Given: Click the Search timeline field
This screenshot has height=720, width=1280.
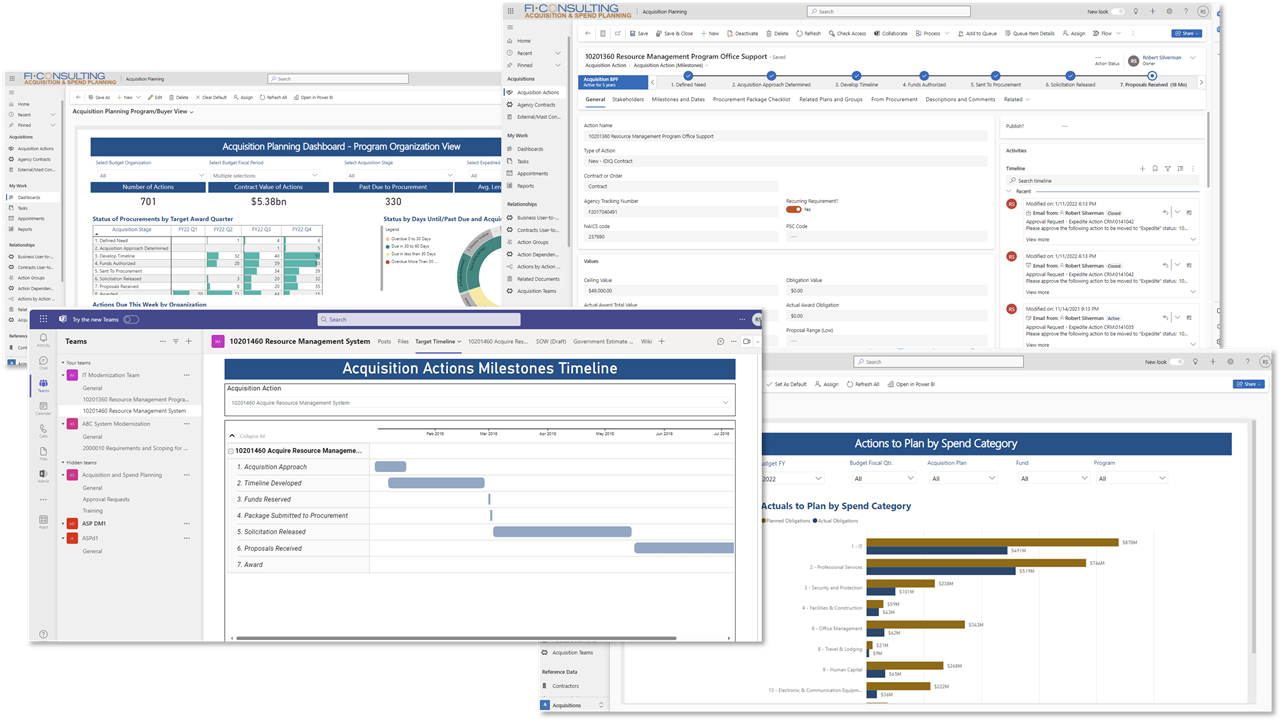Looking at the screenshot, I should (1102, 181).
